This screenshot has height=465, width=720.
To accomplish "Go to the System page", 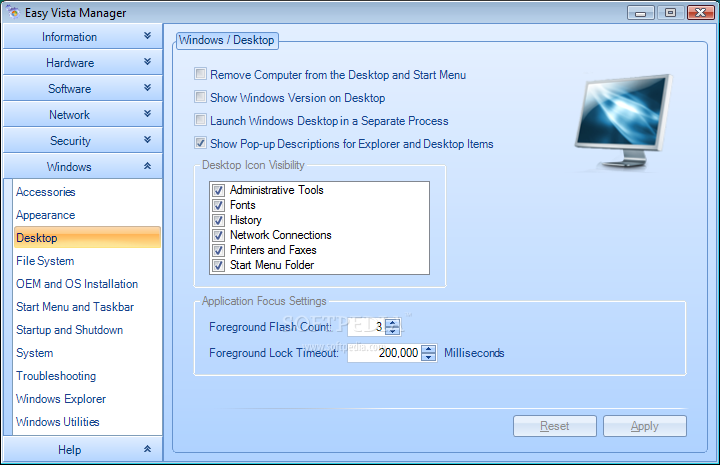I will pyautogui.click(x=34, y=353).
